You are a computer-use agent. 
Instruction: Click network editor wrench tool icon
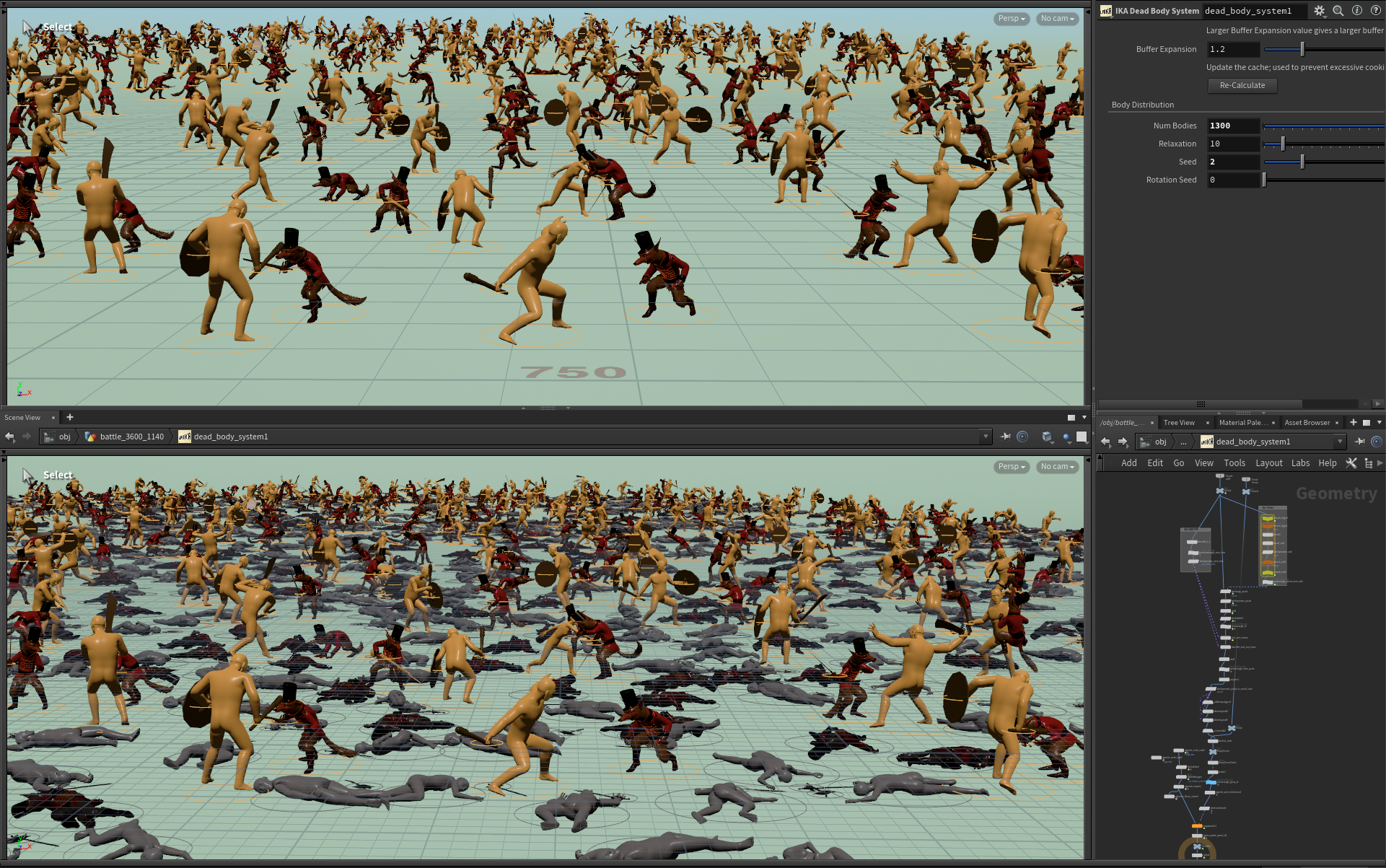1351,463
